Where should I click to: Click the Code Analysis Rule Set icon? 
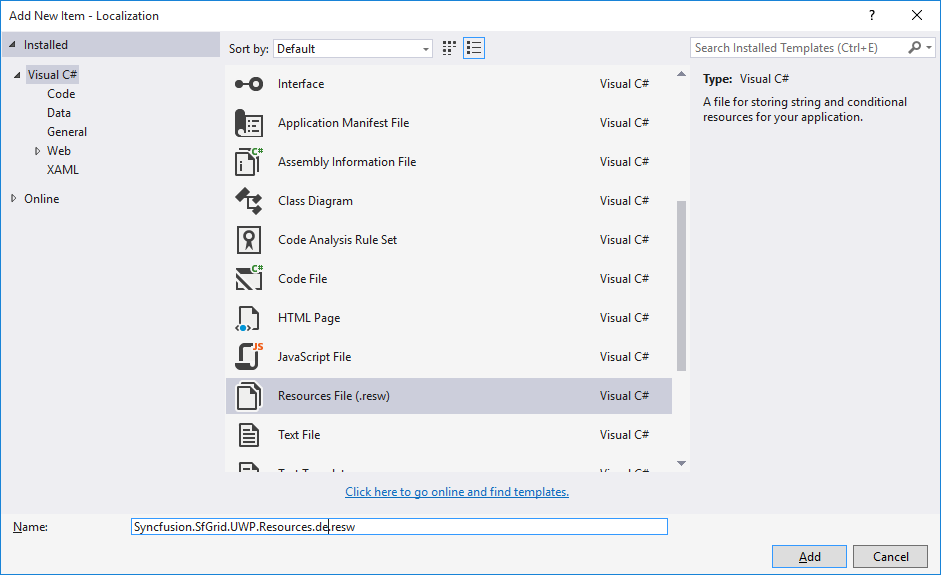(x=248, y=240)
